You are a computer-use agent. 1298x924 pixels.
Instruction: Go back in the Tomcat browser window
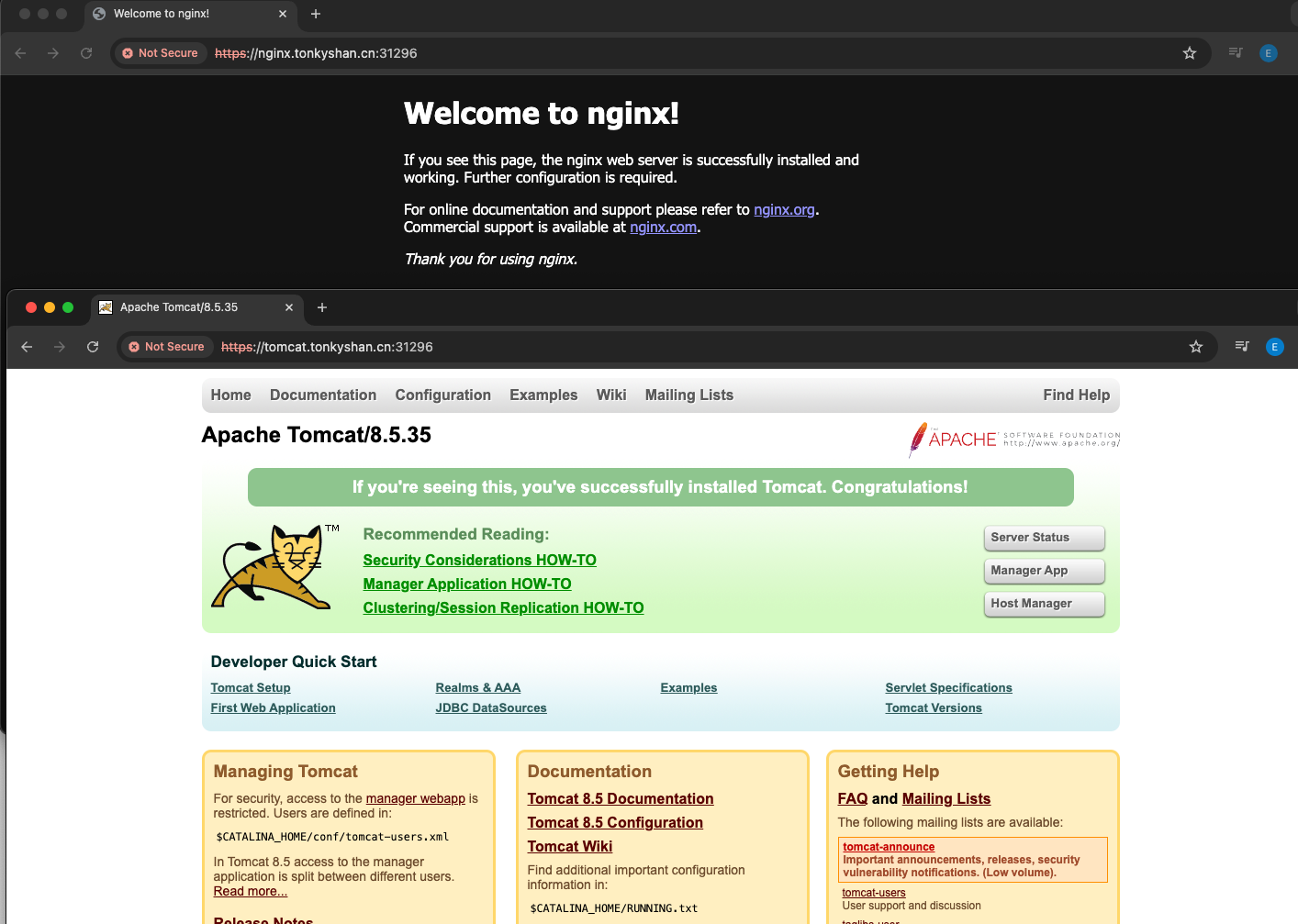click(x=27, y=347)
